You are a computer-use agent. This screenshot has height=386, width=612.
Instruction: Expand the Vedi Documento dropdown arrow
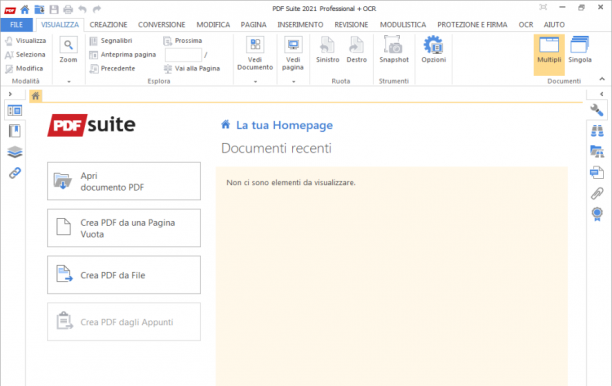click(x=255, y=82)
